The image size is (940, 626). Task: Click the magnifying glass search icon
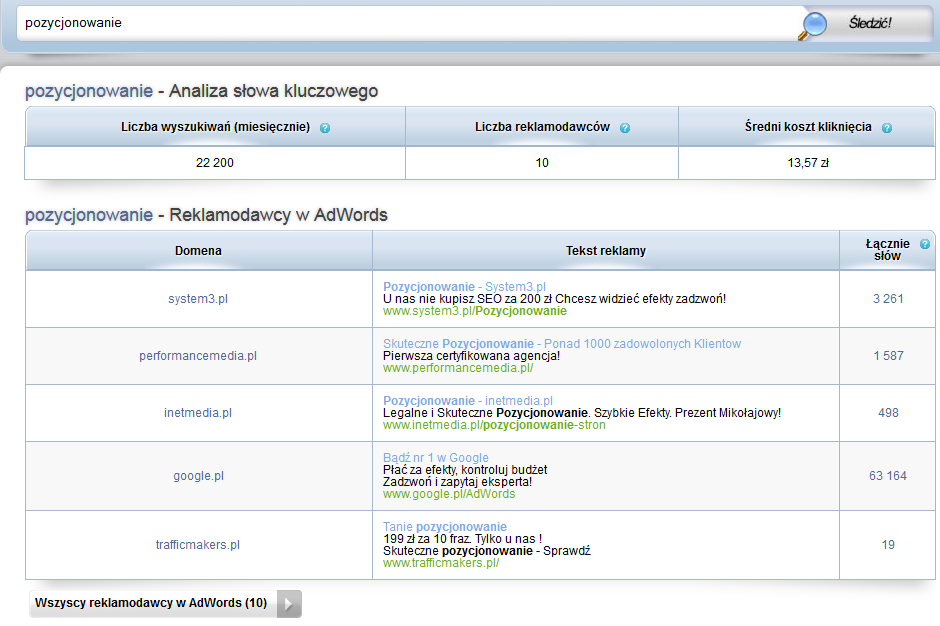coord(813,24)
